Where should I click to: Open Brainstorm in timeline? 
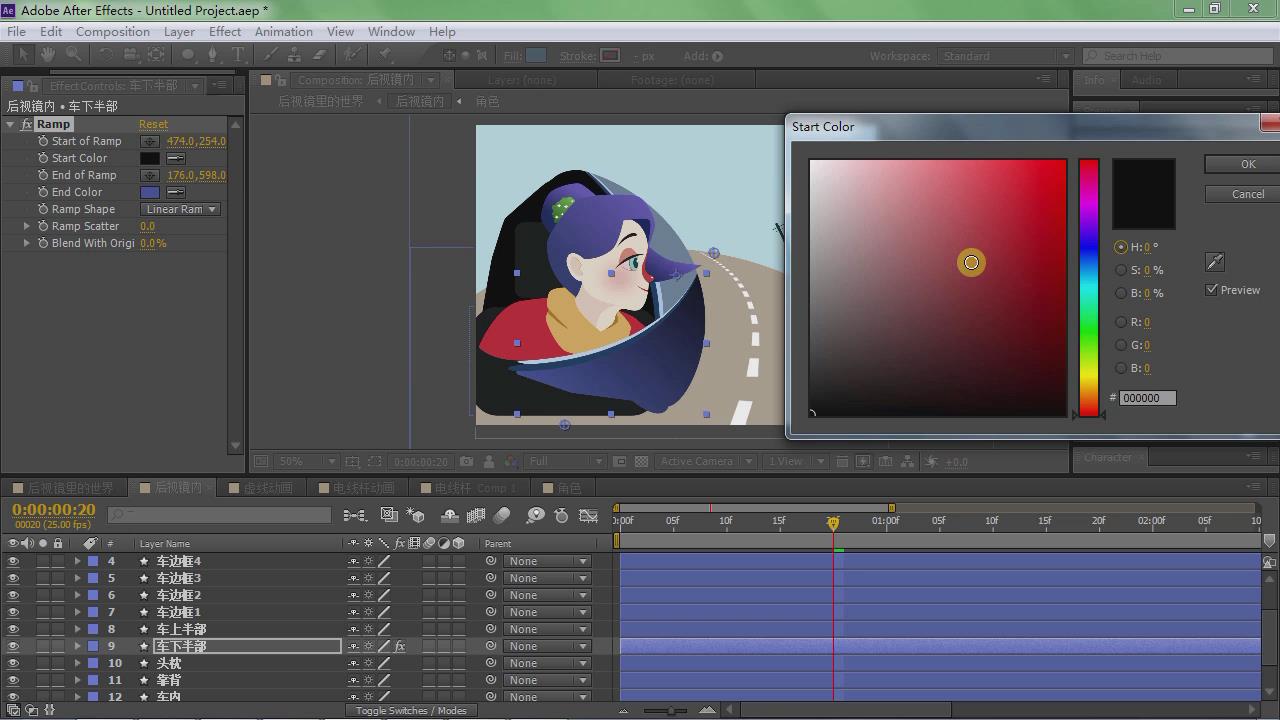tap(535, 515)
